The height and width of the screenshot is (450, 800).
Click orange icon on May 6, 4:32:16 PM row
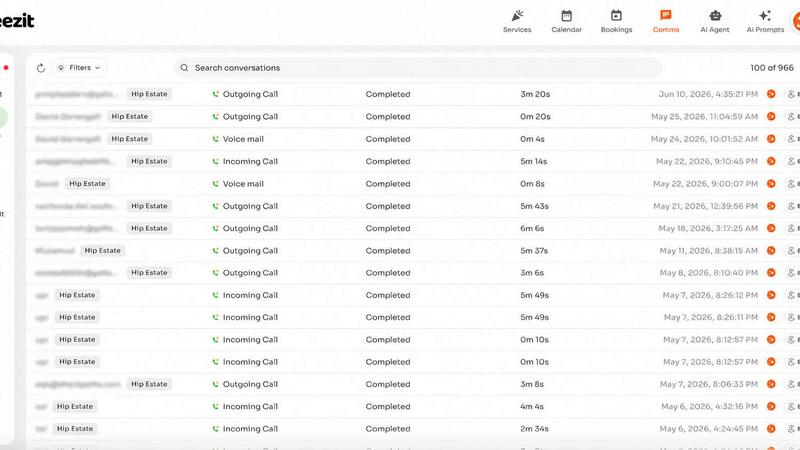[771, 406]
